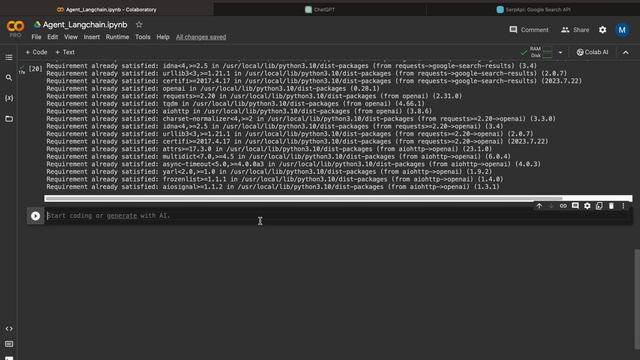Click the frozenlist>=1.1.1 requirement line
This screenshot has width=640, height=360.
275,179
